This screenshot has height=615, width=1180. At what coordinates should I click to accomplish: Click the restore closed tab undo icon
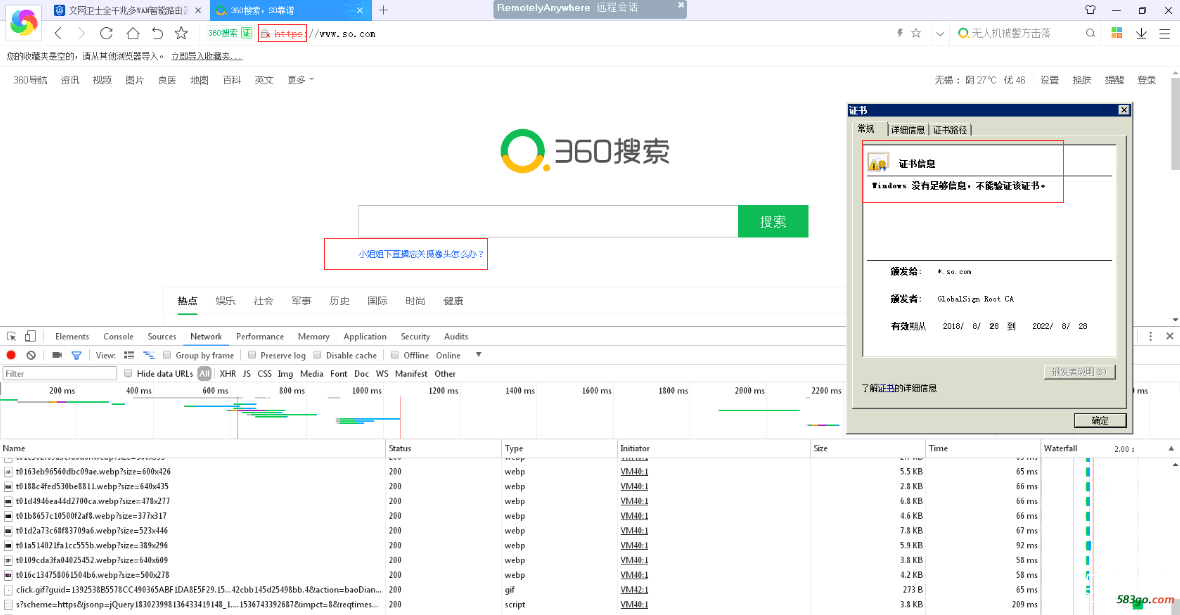click(x=157, y=33)
